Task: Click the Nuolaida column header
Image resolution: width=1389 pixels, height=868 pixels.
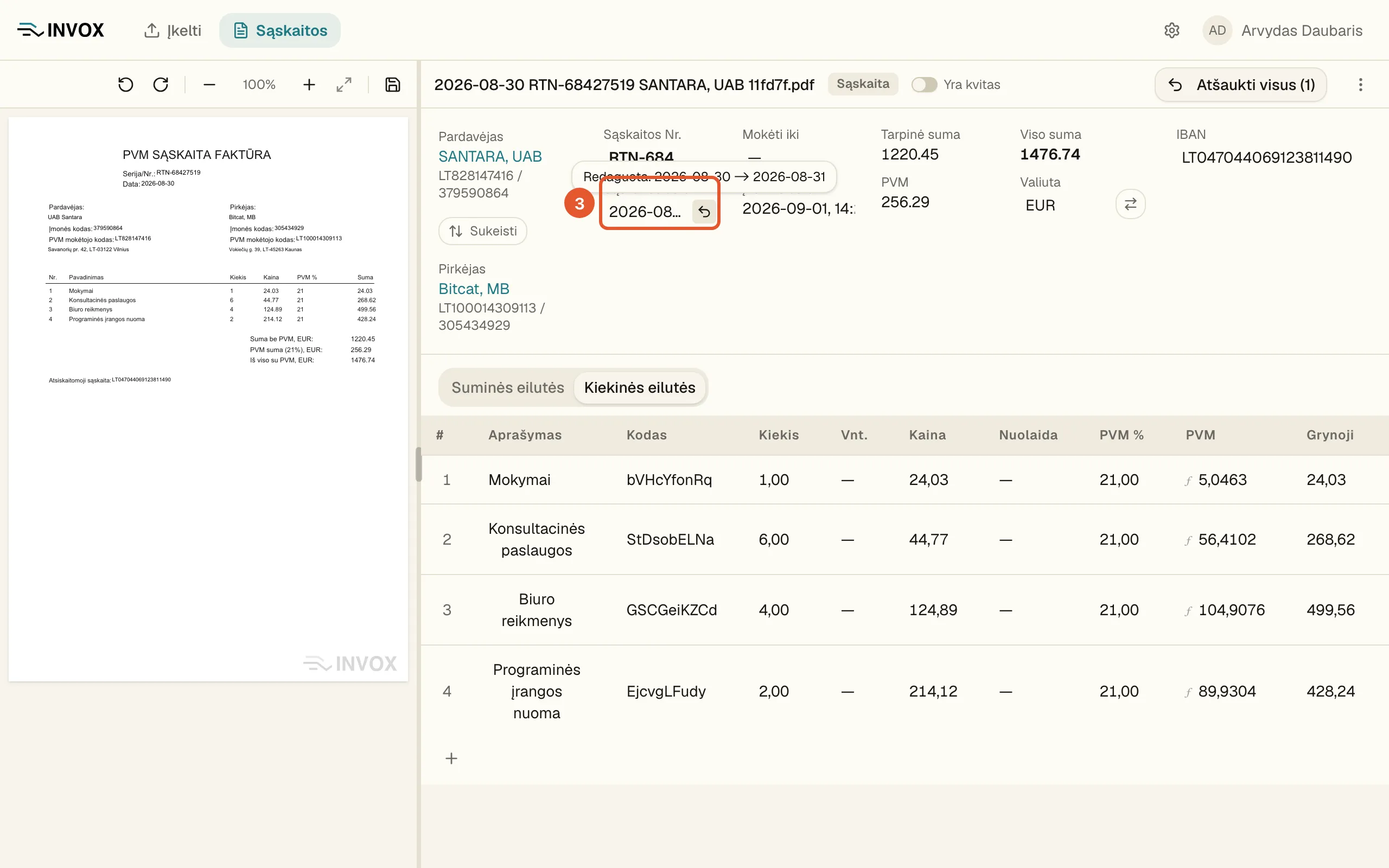Action: click(x=1028, y=435)
